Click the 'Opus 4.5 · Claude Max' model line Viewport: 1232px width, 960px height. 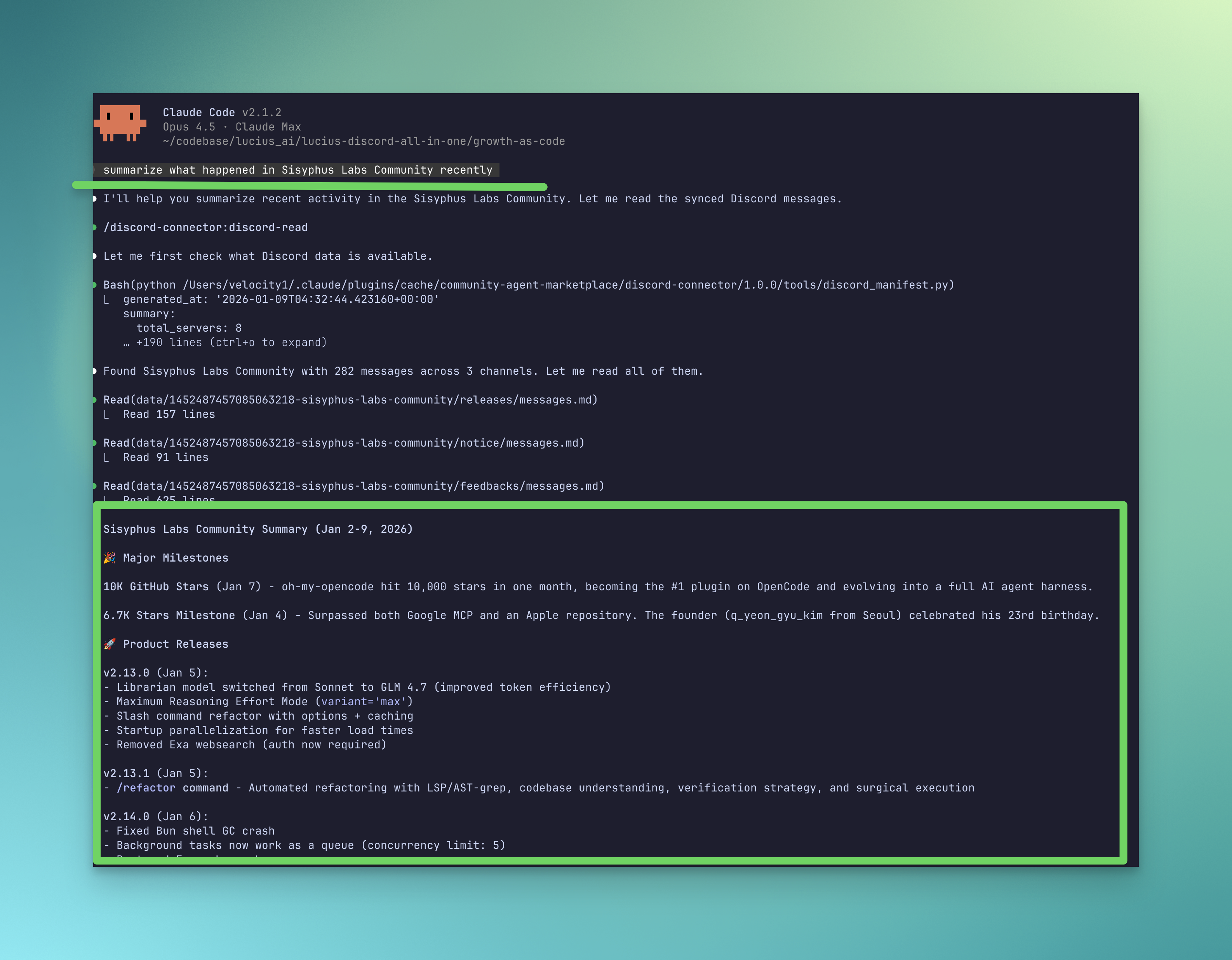[232, 127]
